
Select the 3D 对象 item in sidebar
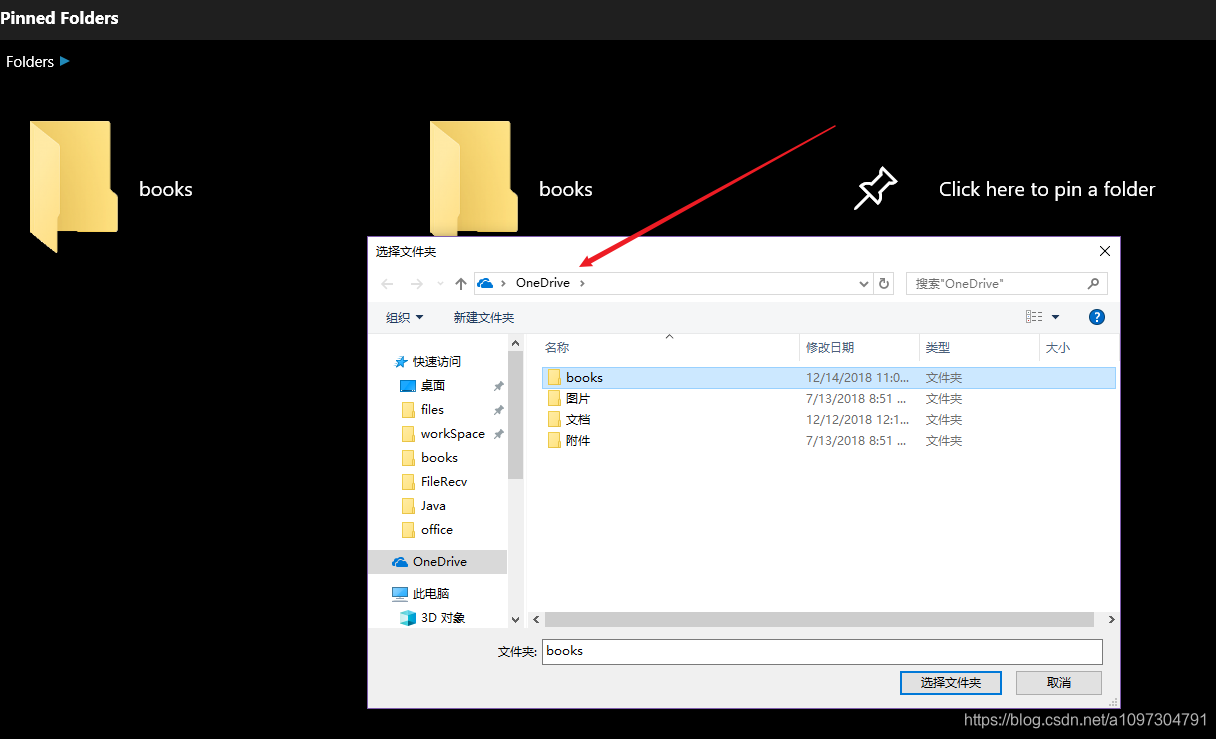(x=433, y=618)
